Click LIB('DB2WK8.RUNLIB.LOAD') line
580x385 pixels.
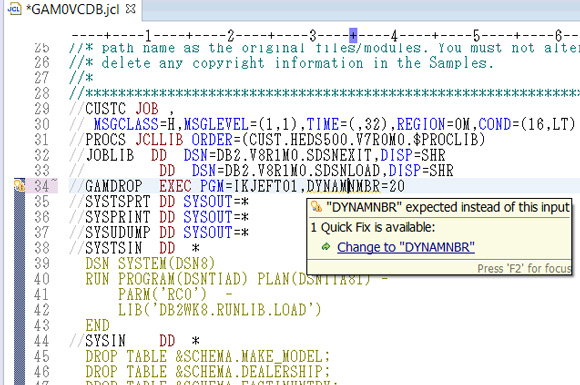click(220, 310)
